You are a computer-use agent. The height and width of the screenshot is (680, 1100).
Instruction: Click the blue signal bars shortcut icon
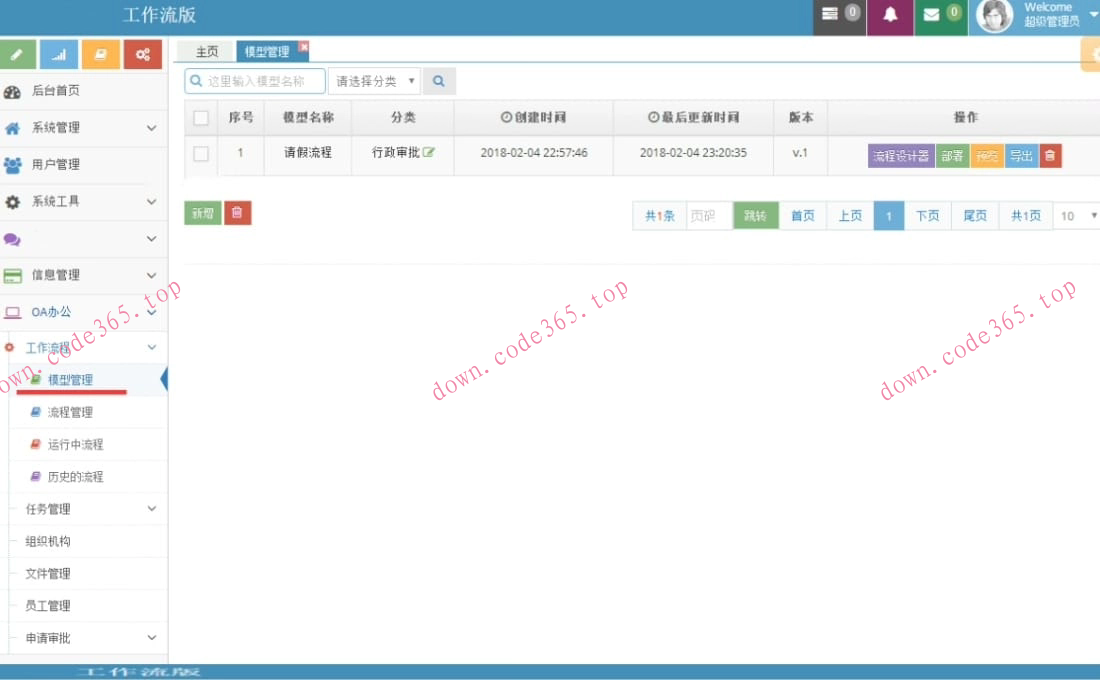point(59,54)
